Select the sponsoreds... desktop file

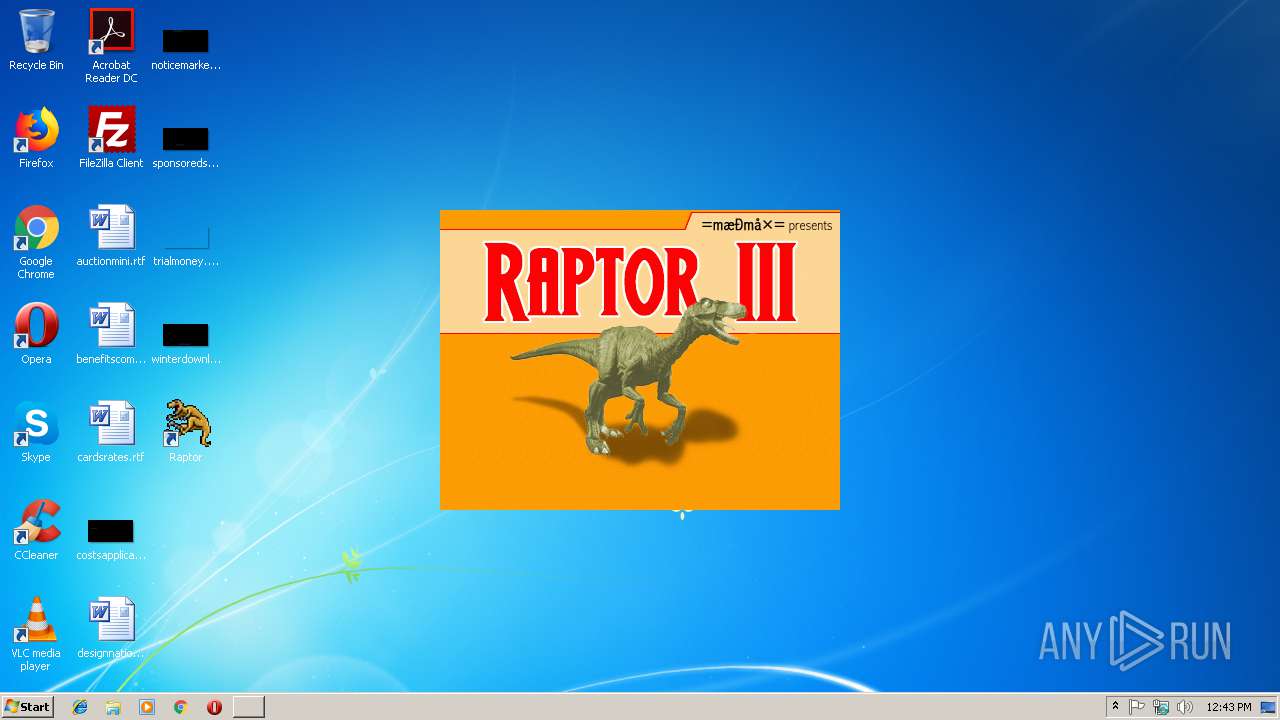point(186,146)
